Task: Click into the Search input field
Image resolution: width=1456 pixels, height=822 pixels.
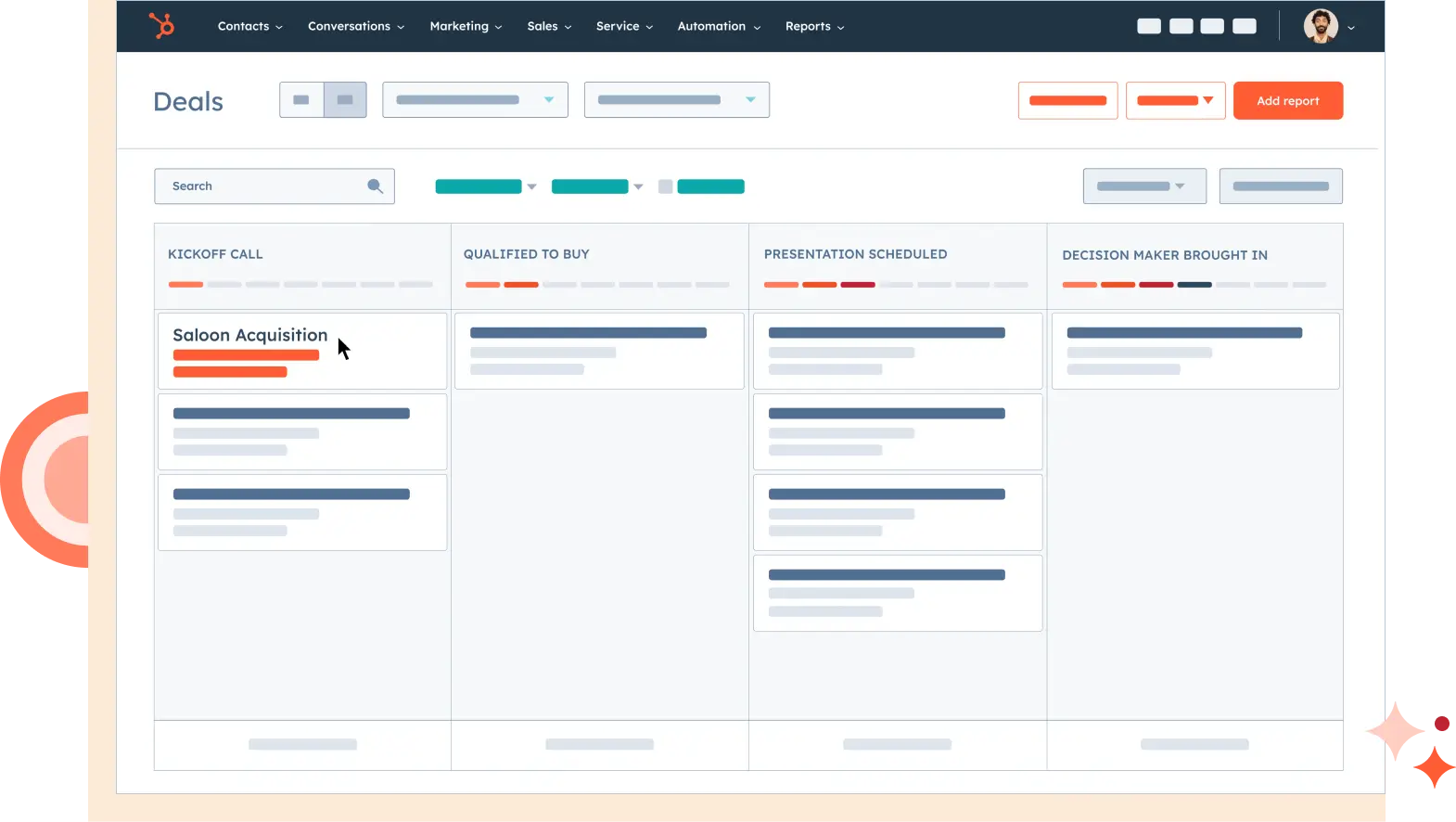Action: 264,186
